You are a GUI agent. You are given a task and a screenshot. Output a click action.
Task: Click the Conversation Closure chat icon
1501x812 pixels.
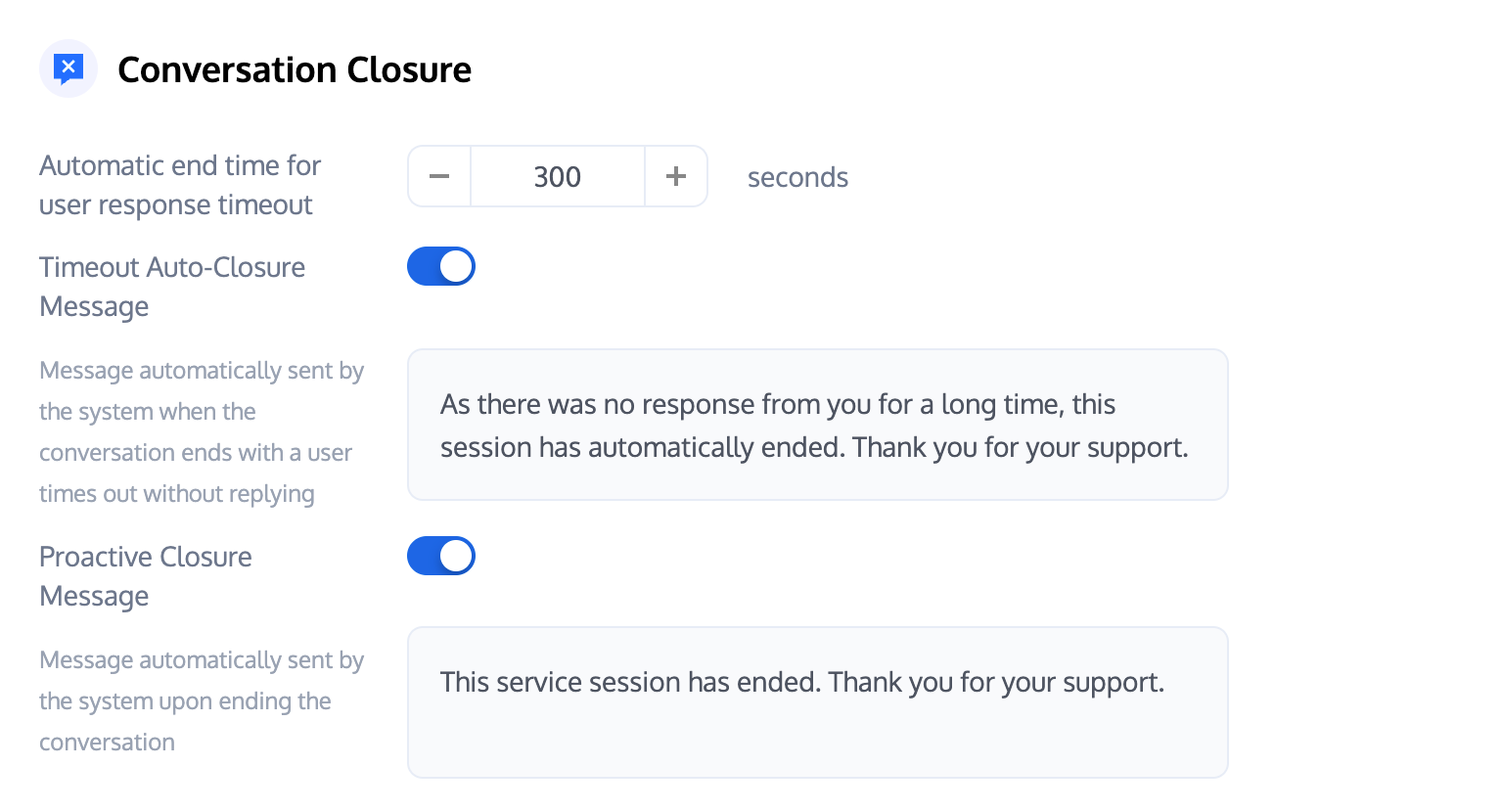point(68,68)
